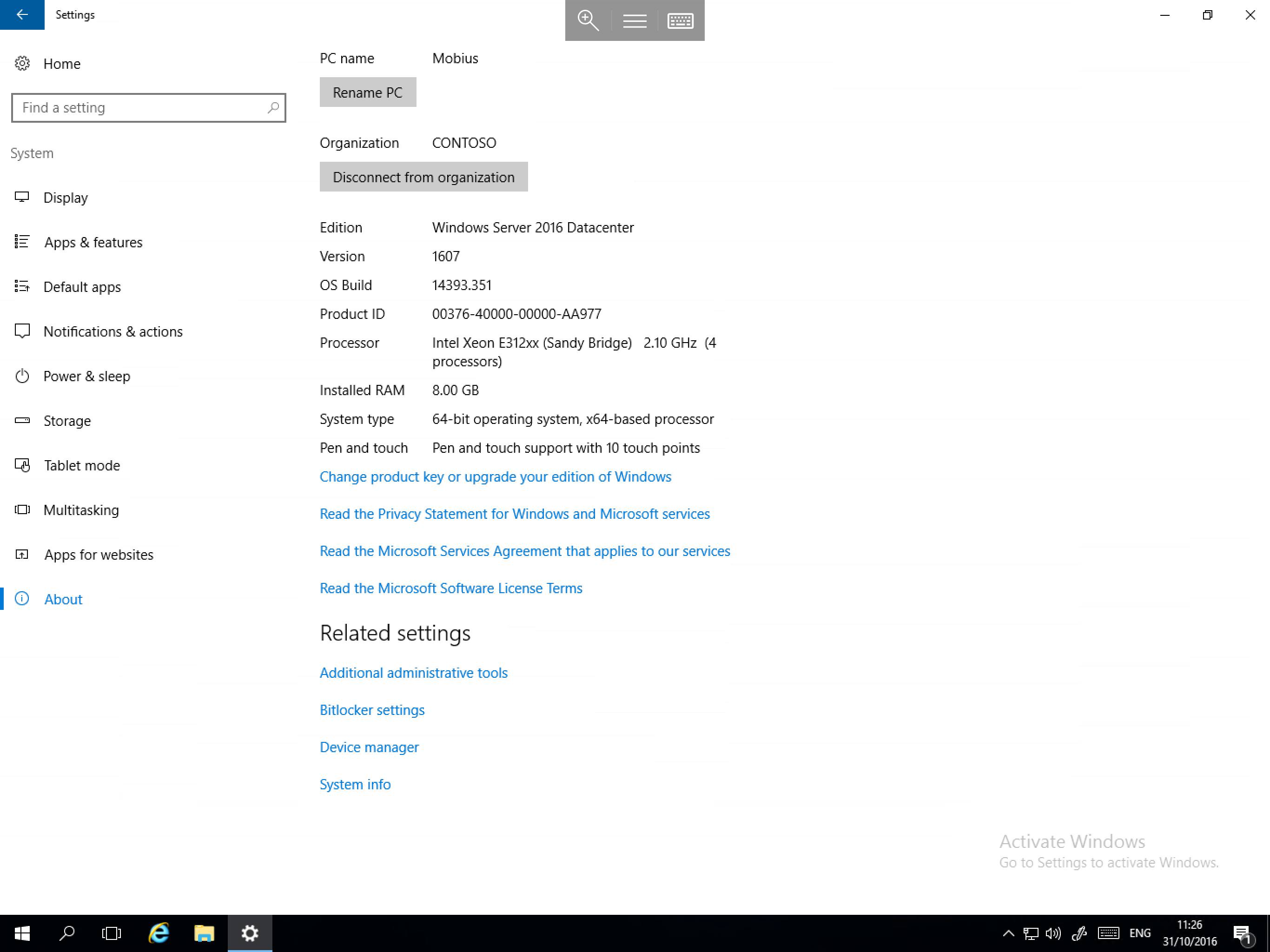This screenshot has height=952, width=1270.
Task: Restore down the Settings window
Action: [x=1207, y=15]
